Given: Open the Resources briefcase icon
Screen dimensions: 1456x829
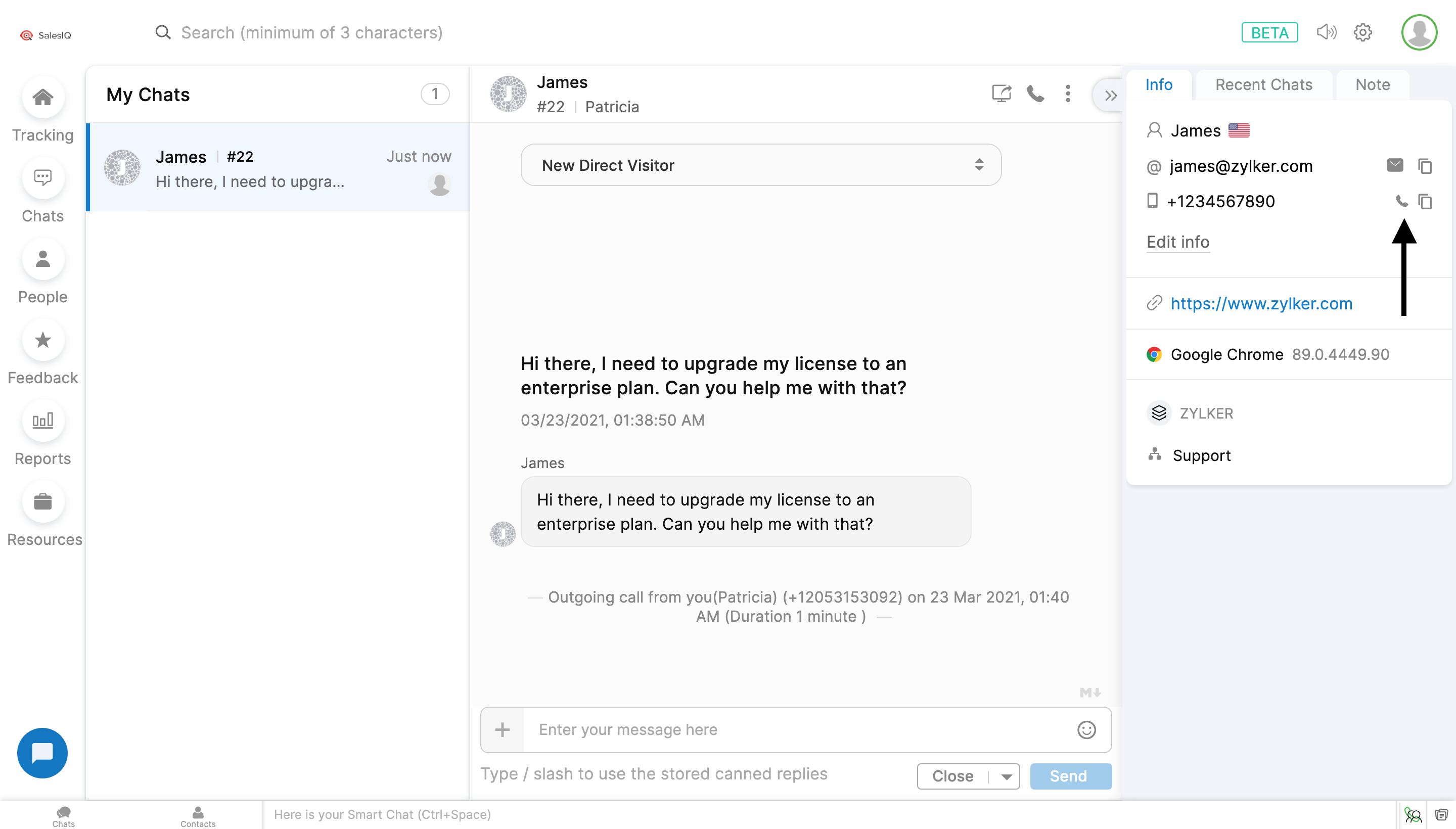Looking at the screenshot, I should [x=42, y=501].
